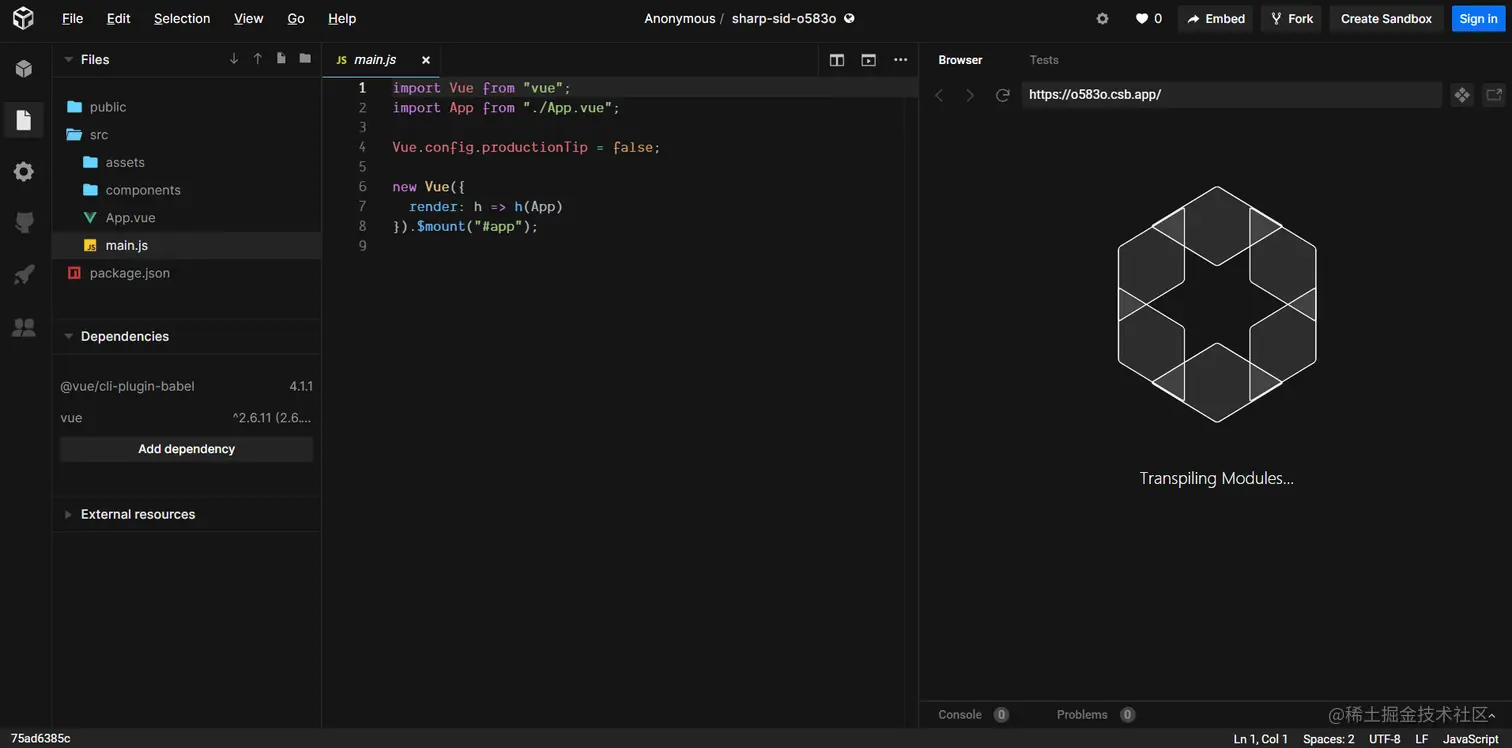Viewport: 1512px width, 748px height.
Task: Click Ln 1, Col 1 in status bar
Action: coord(1260,739)
